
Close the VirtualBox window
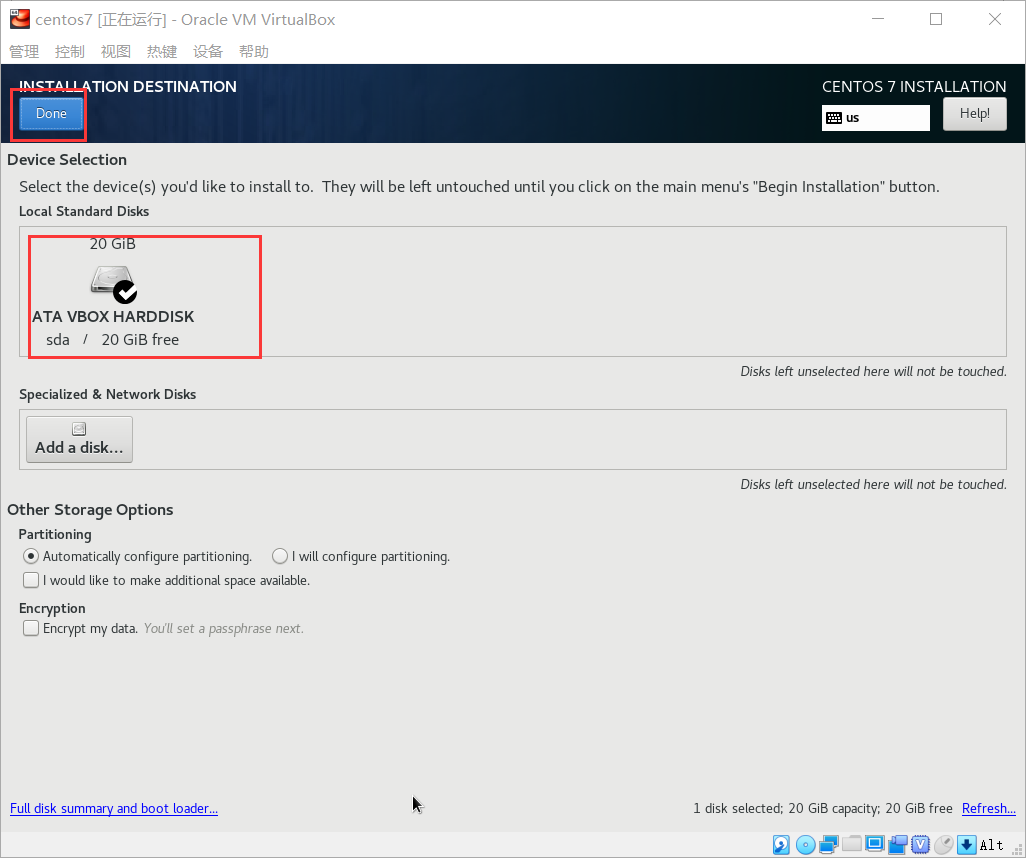pos(995,20)
